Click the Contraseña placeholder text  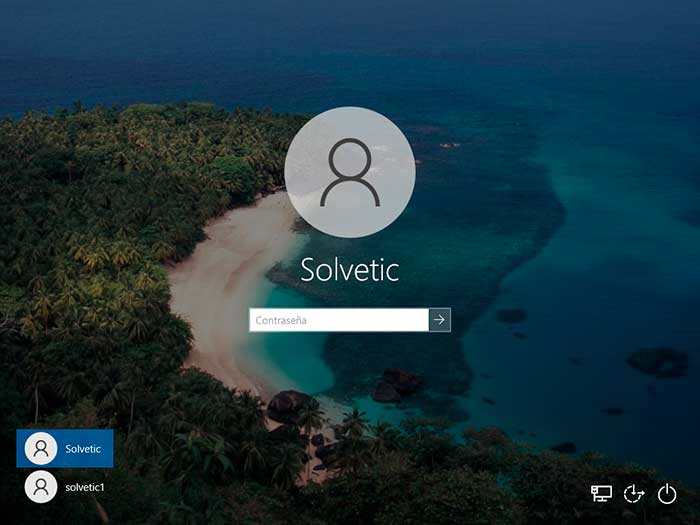pos(281,320)
